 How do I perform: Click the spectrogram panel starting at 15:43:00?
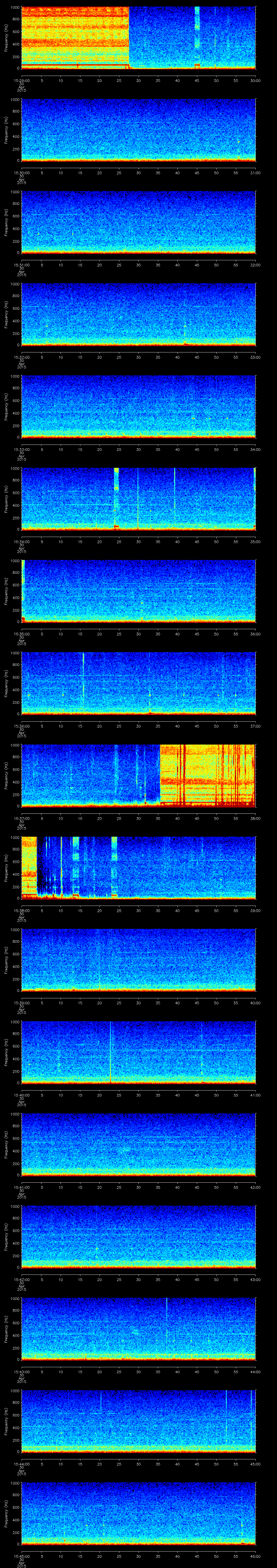pyautogui.click(x=138, y=1329)
